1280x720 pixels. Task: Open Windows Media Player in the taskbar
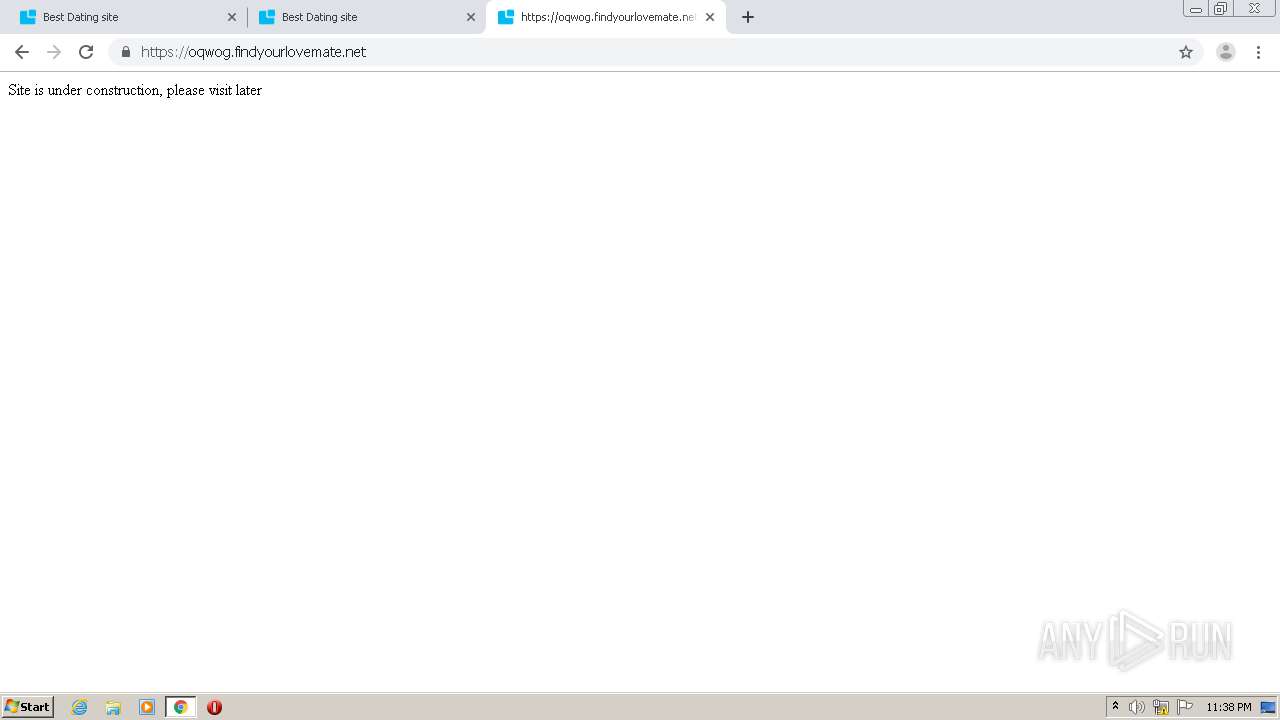pyautogui.click(x=147, y=707)
